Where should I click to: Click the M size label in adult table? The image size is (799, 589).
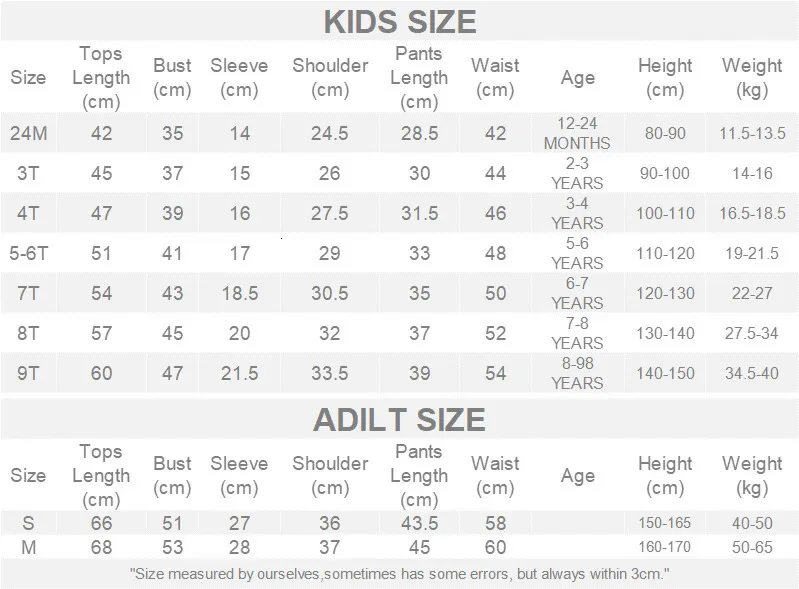(x=28, y=547)
